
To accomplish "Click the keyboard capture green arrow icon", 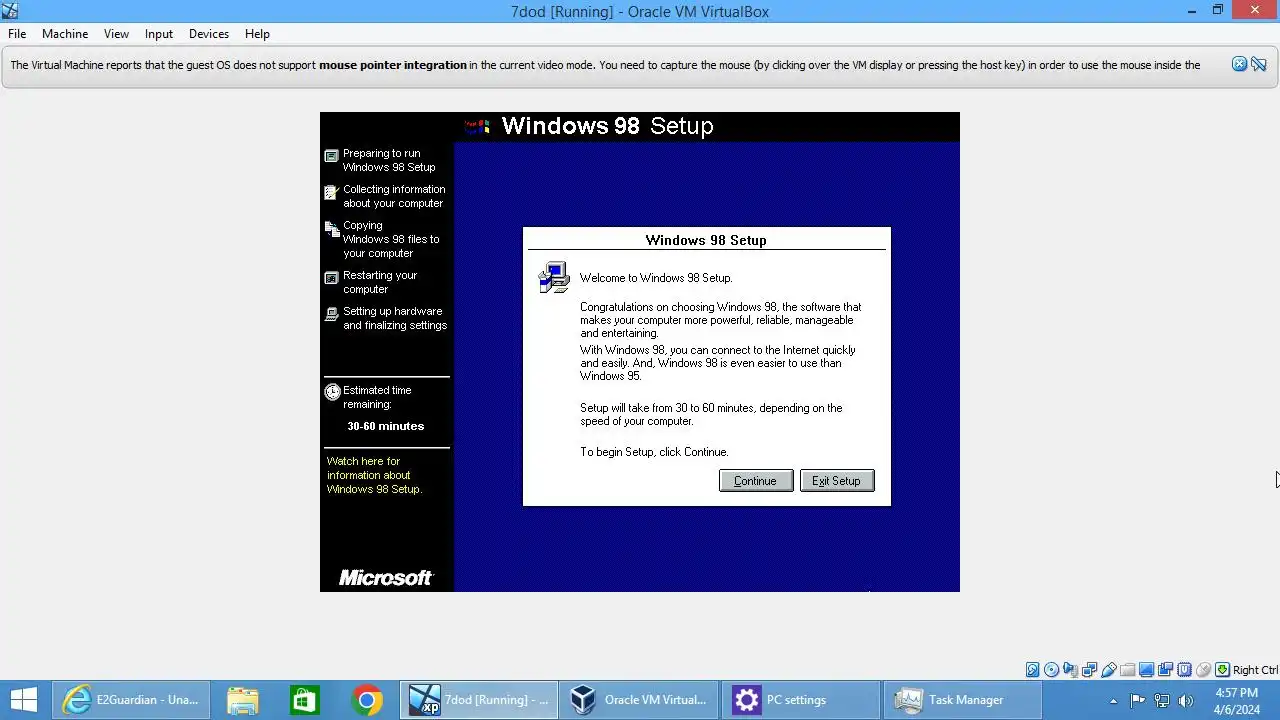I will pyautogui.click(x=1222, y=670).
